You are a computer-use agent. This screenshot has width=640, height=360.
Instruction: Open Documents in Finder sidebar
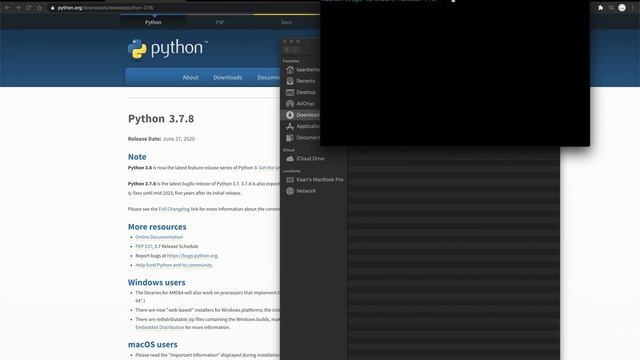[302, 138]
